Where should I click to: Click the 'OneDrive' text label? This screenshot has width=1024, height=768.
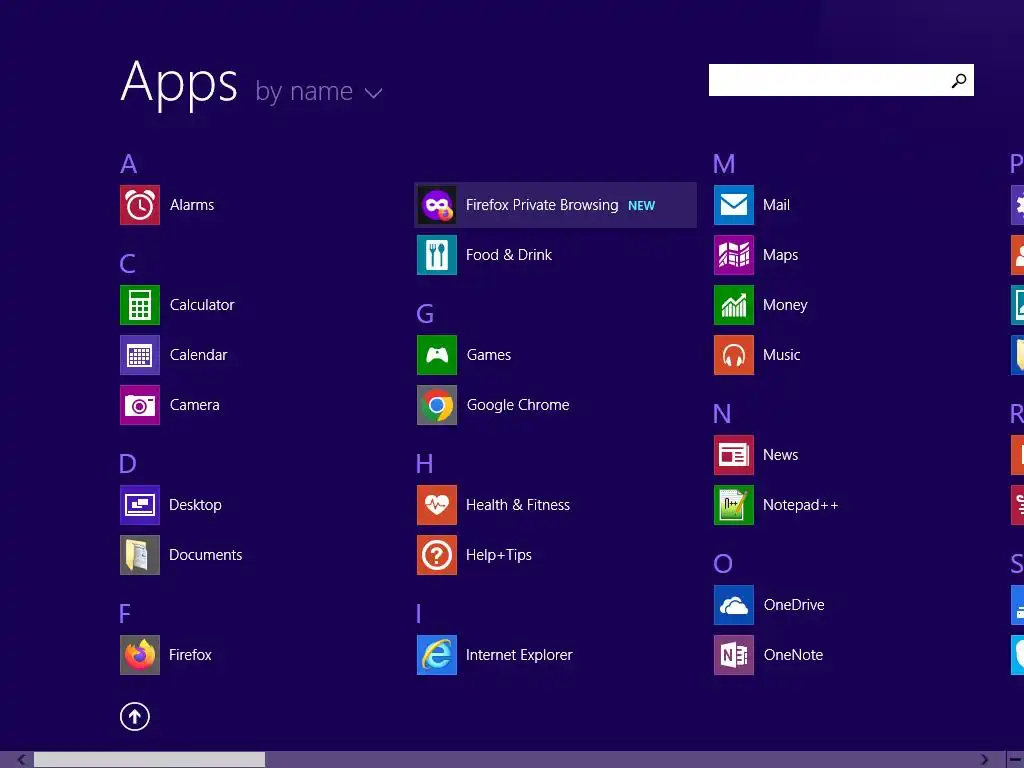click(x=794, y=605)
